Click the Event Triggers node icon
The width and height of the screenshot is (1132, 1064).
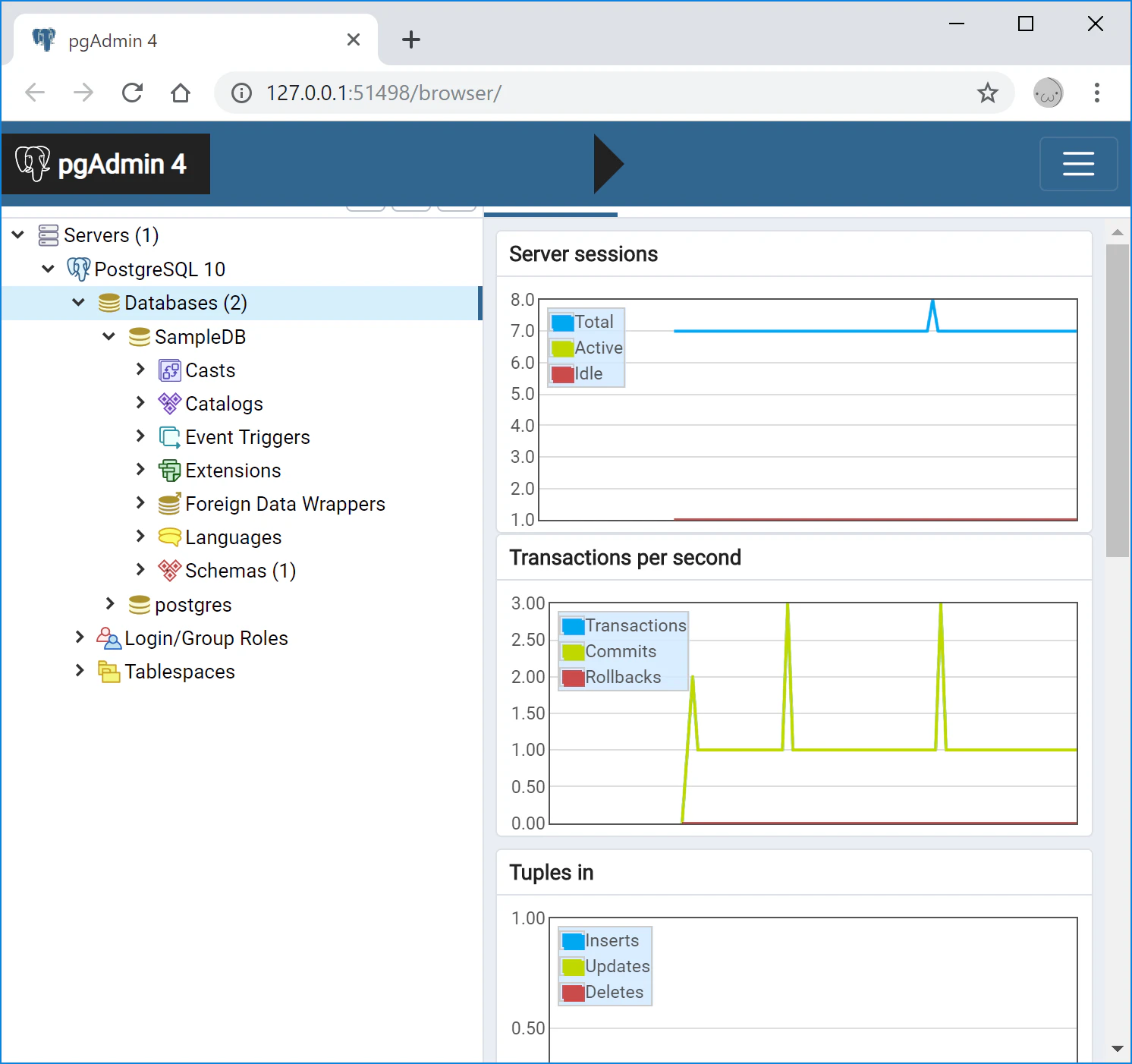tap(170, 437)
